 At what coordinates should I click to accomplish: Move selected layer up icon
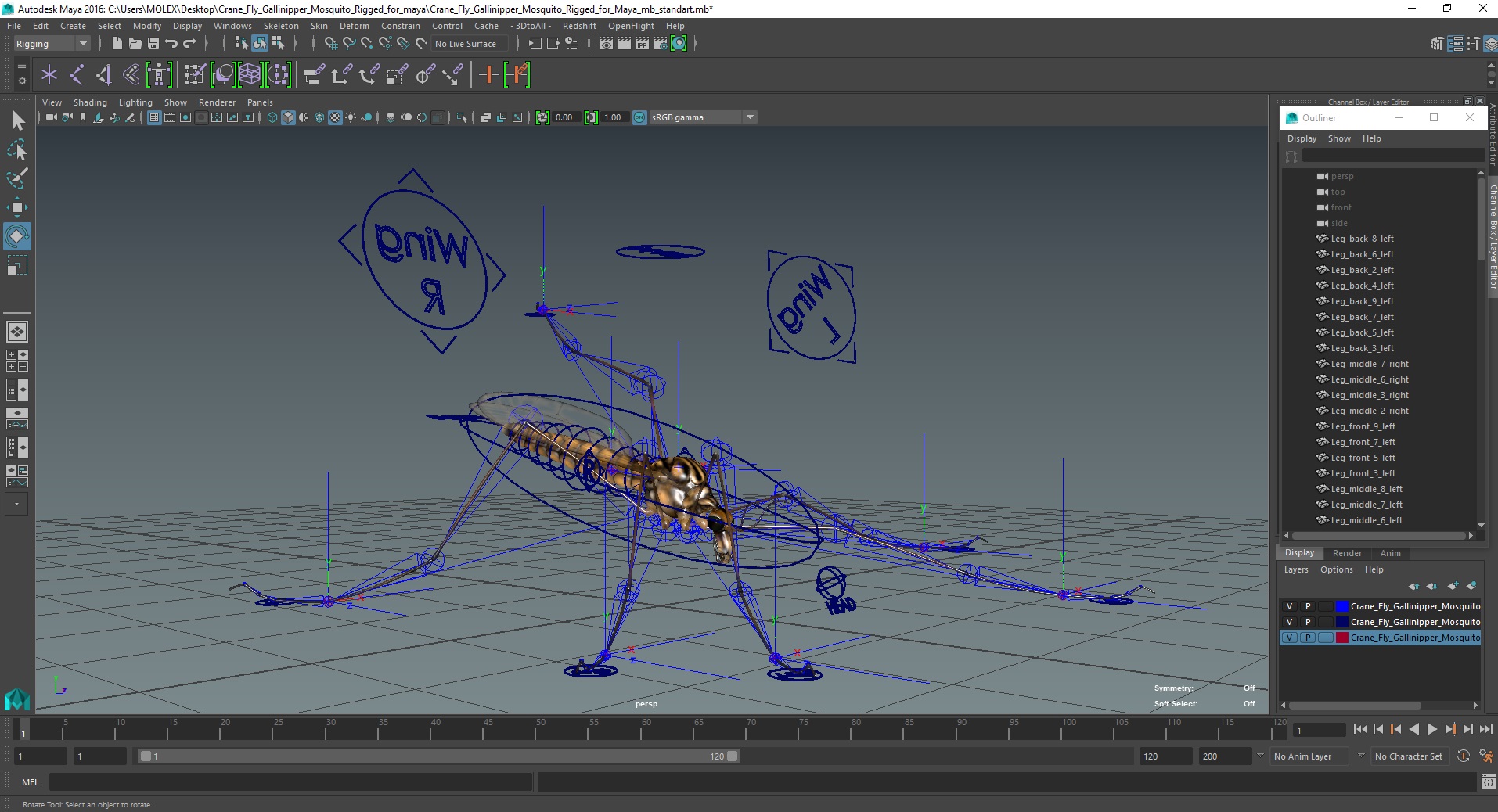[x=1413, y=586]
